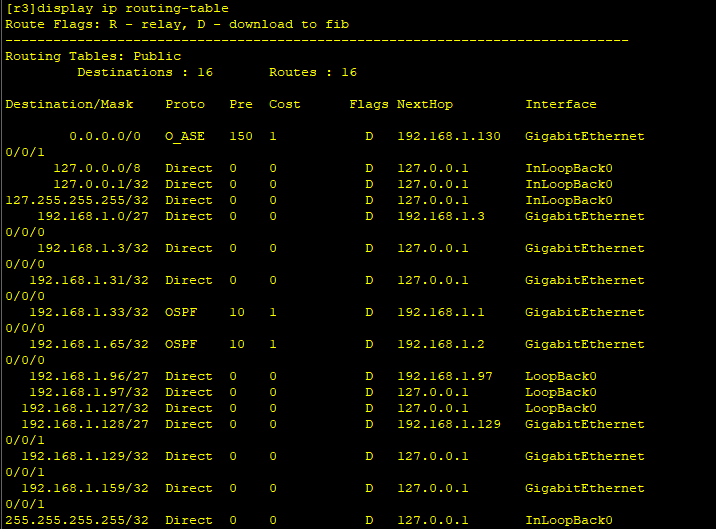Image resolution: width=716 pixels, height=529 pixels.
Task: Select the 'Route Flags: R - relay' line
Action: [x=177, y=24]
